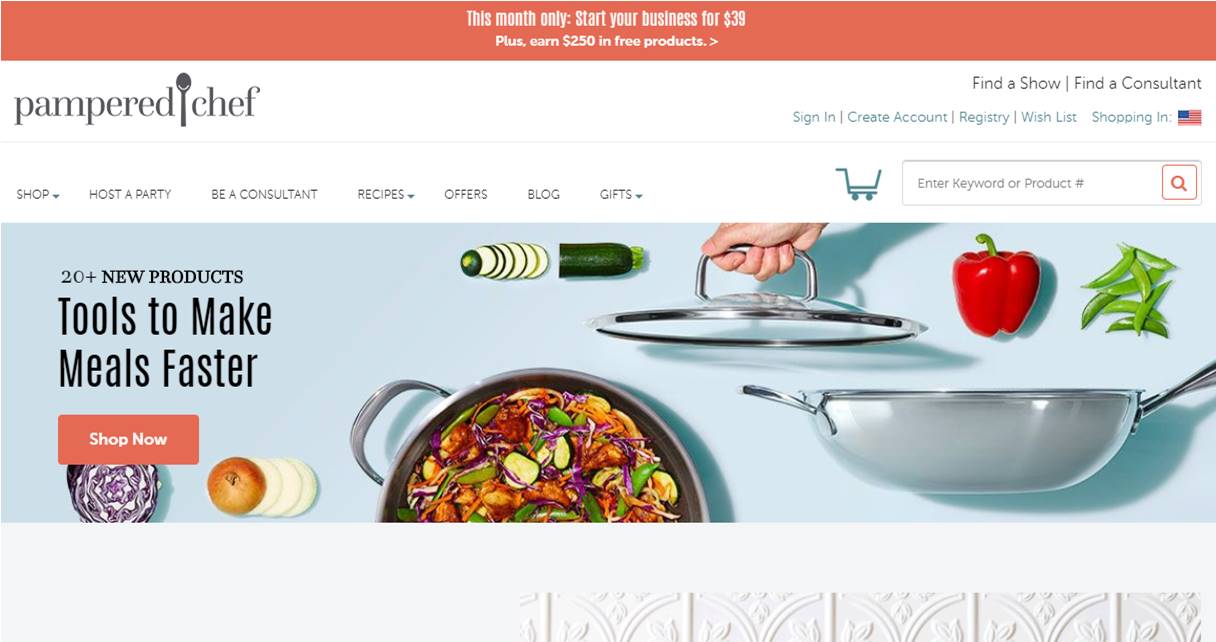The width and height of the screenshot is (1216, 642).
Task: Click the Find a Show link
Action: pos(1016,83)
